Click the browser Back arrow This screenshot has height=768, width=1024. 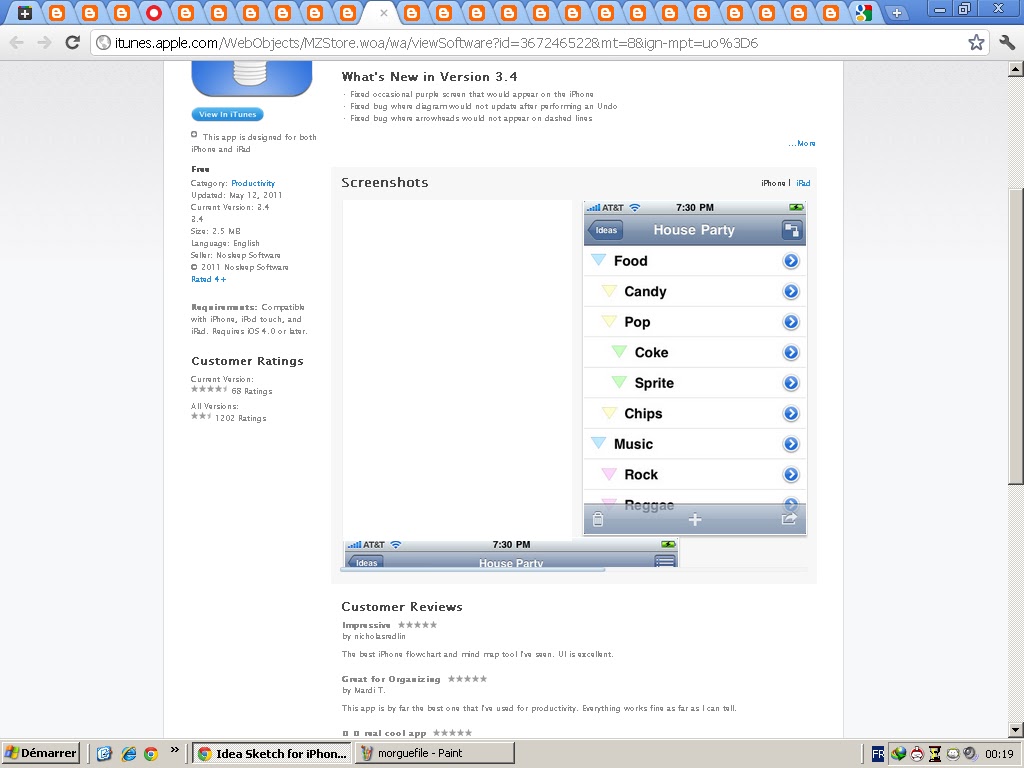(x=17, y=43)
